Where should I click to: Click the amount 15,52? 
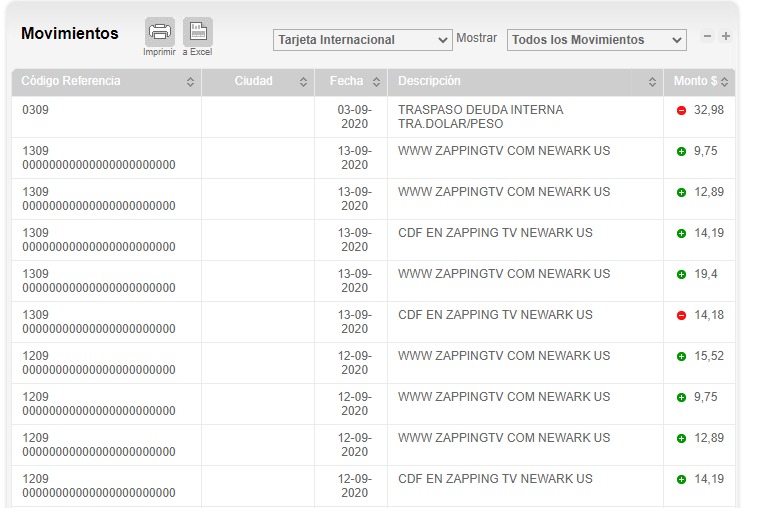coord(709,355)
